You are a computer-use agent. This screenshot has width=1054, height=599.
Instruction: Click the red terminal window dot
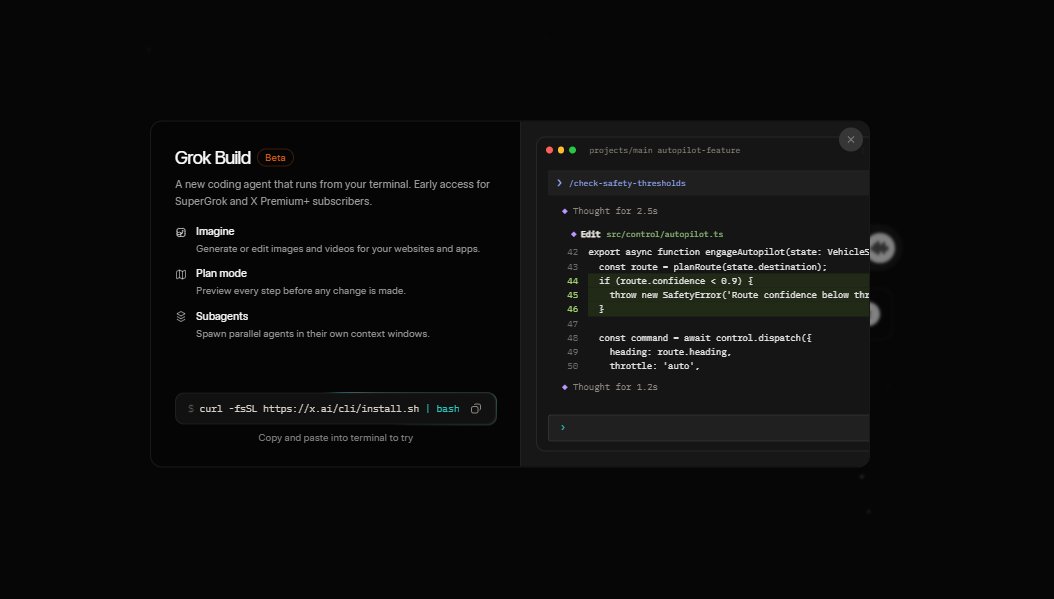549,150
